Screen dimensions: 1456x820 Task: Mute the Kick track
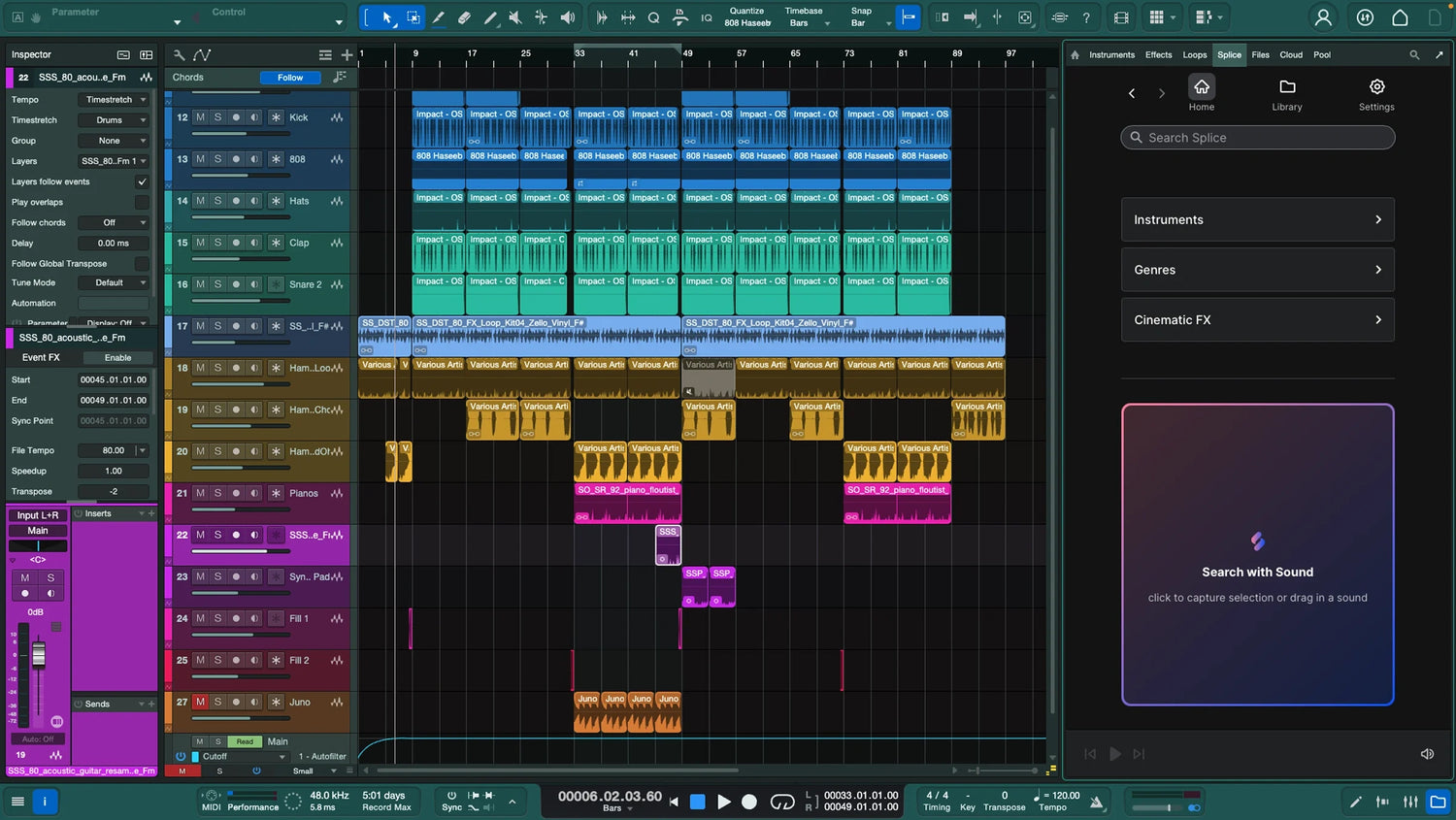(200, 117)
